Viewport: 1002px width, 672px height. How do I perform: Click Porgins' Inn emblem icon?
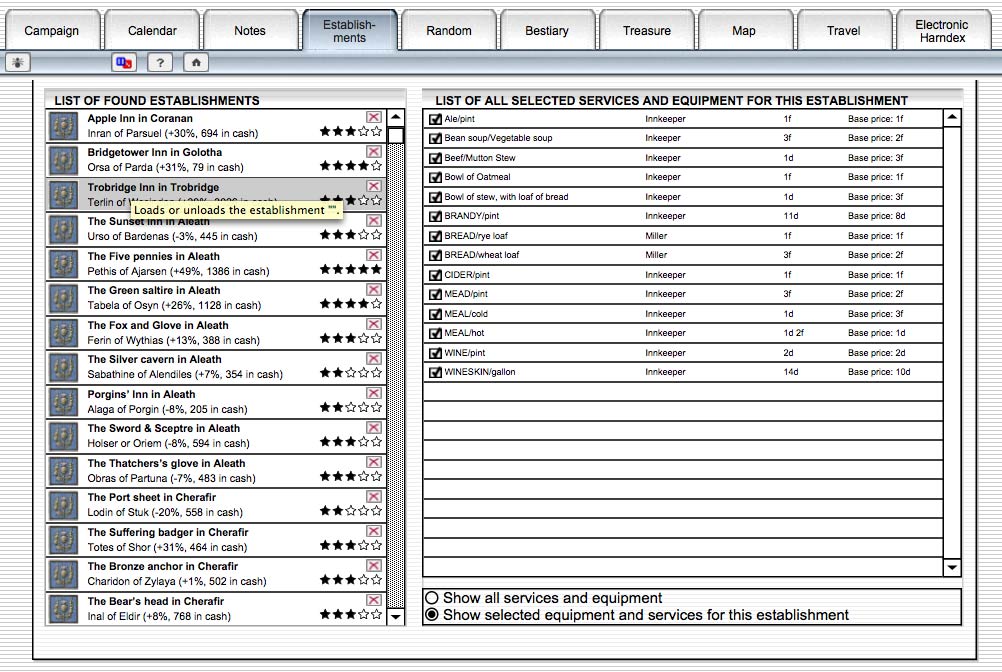63,402
